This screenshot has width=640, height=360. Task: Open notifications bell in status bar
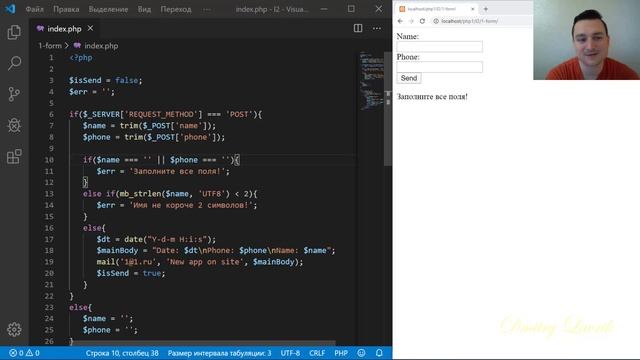pos(379,353)
